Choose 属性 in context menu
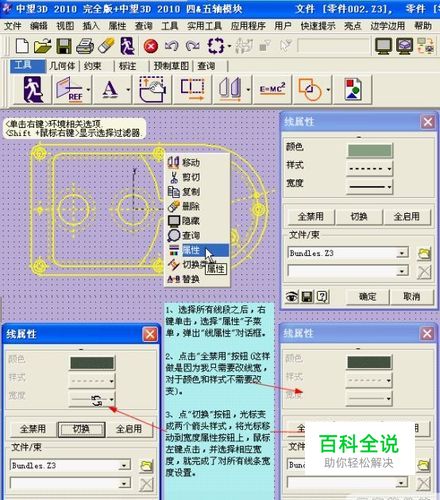This screenshot has height=500, width=440. point(198,250)
